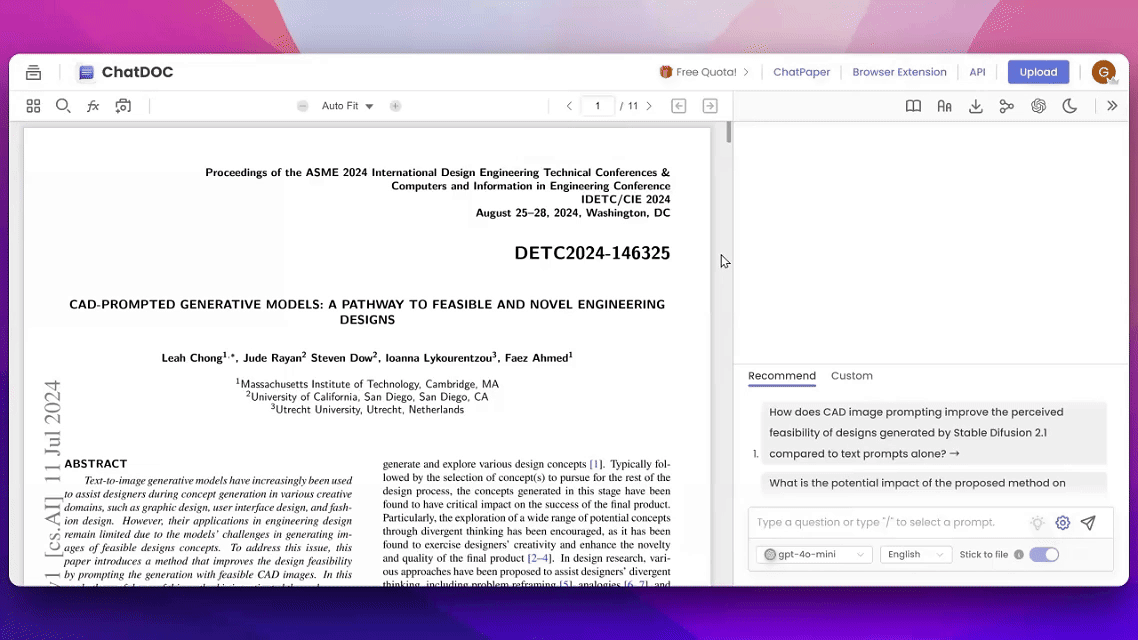Open the thumbnail grid view
The width and height of the screenshot is (1138, 640).
tap(33, 106)
